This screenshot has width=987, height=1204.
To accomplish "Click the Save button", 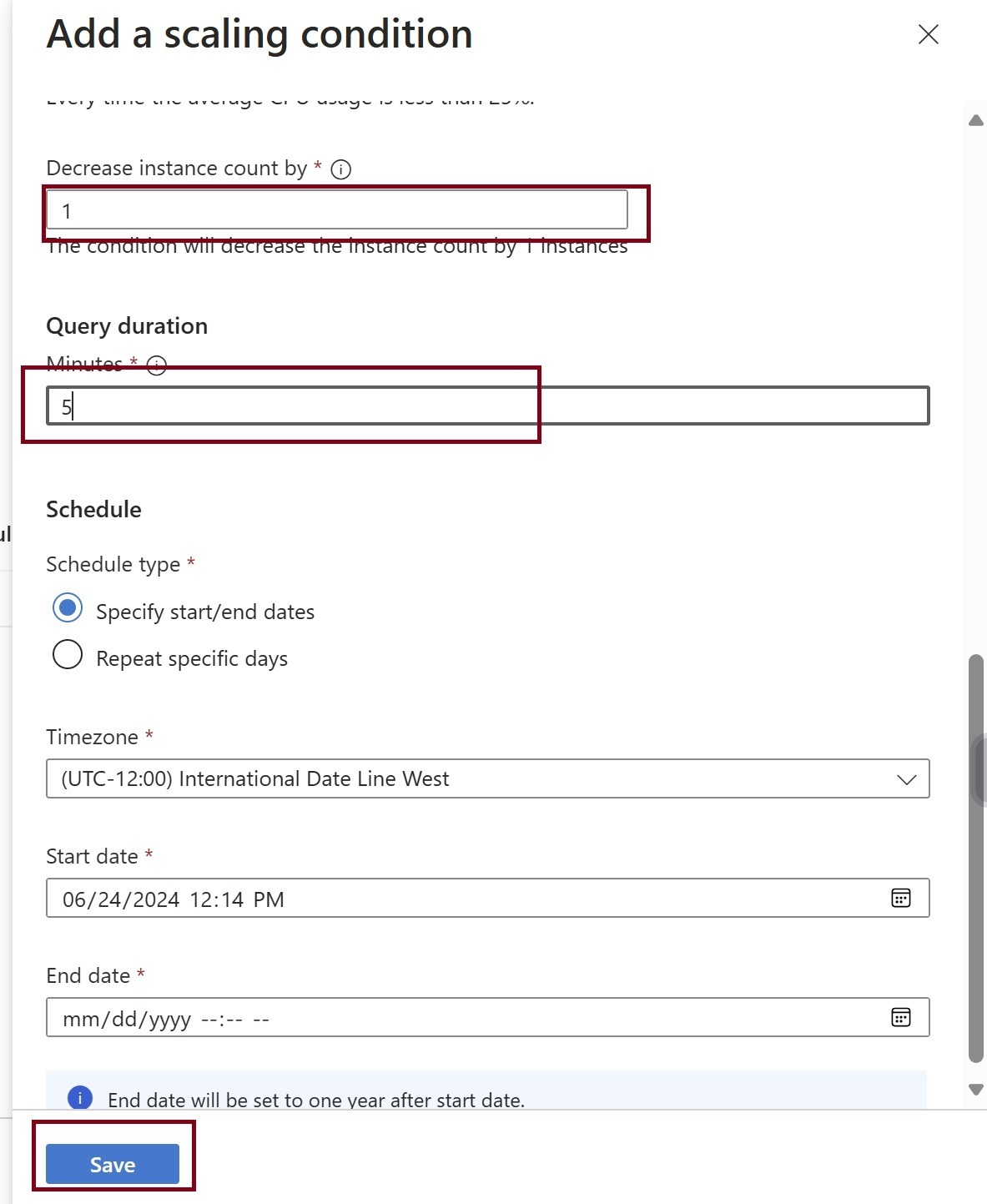I will (113, 1164).
